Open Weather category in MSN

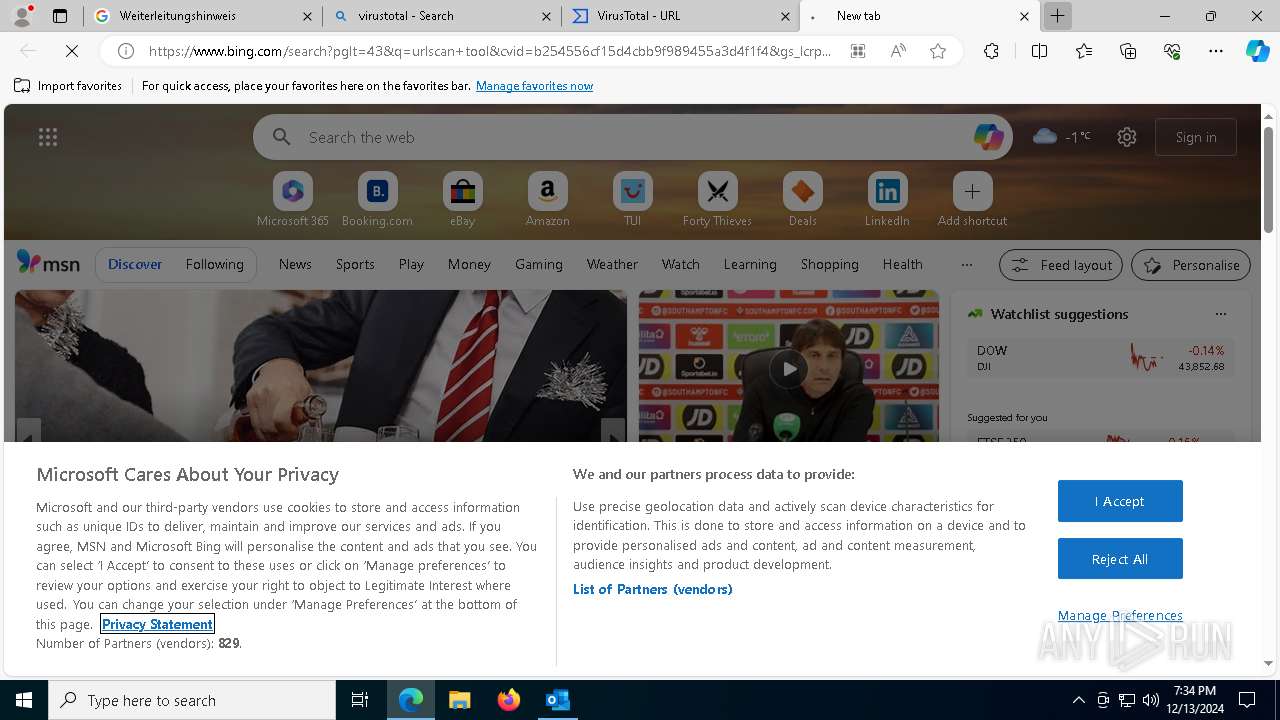pos(612,264)
